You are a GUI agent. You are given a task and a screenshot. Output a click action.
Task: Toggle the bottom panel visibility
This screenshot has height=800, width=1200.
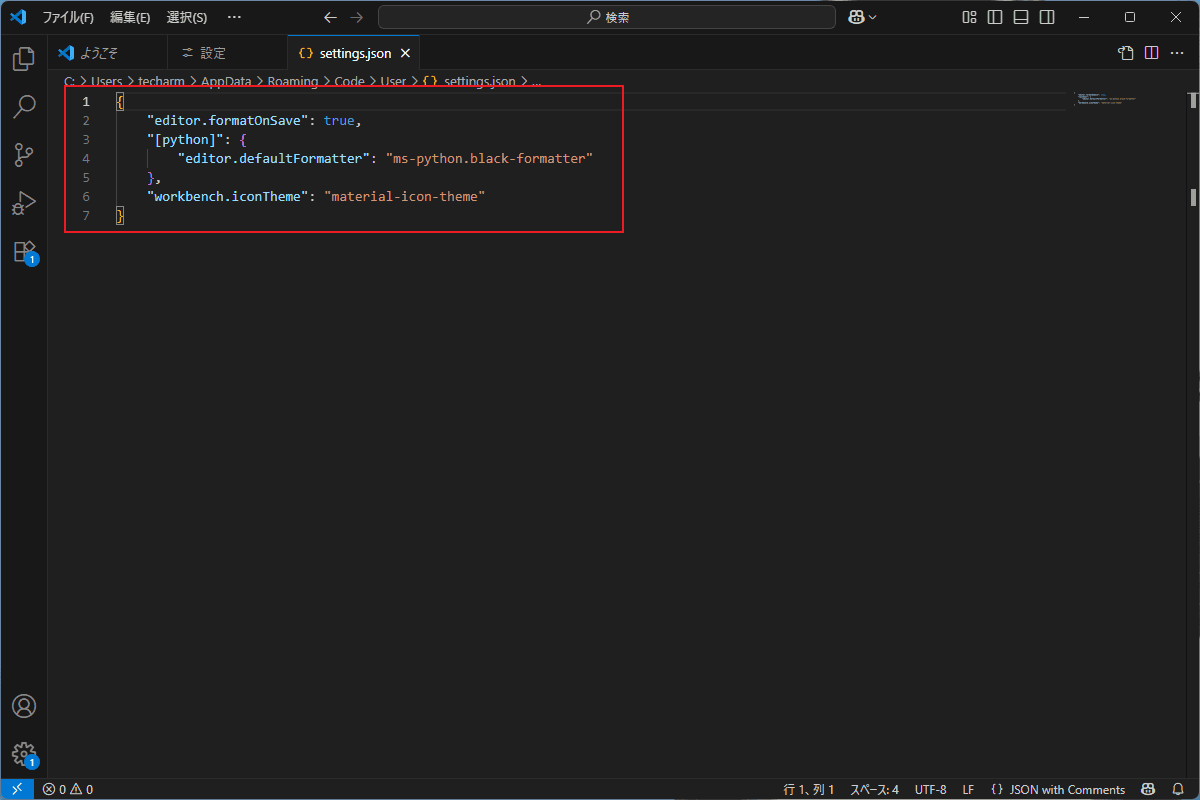(1021, 17)
